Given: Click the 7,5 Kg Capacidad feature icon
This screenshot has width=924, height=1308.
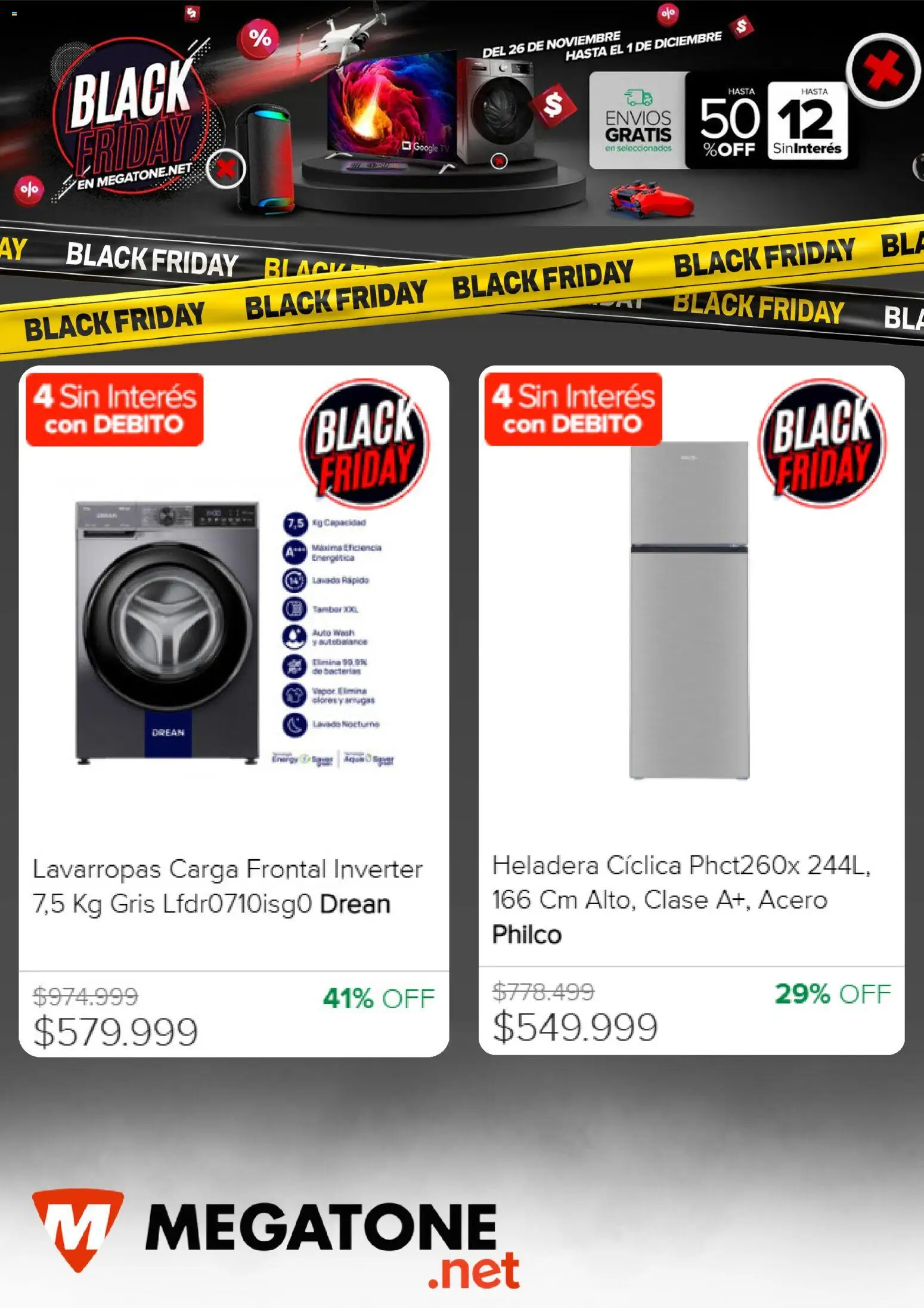Looking at the screenshot, I should pyautogui.click(x=295, y=524).
